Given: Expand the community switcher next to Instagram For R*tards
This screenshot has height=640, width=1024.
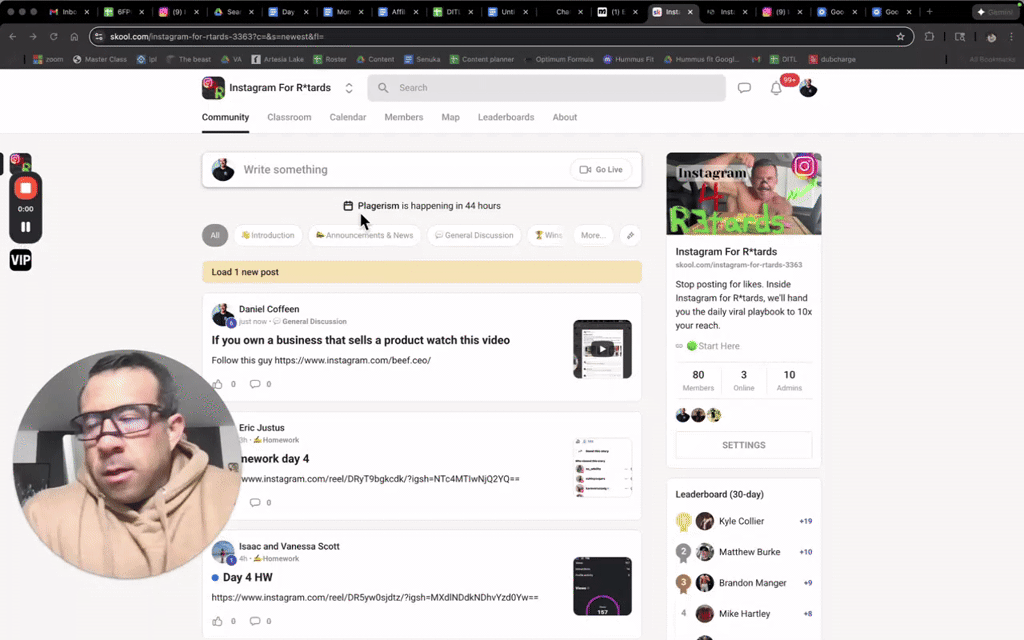Looking at the screenshot, I should [x=349, y=88].
